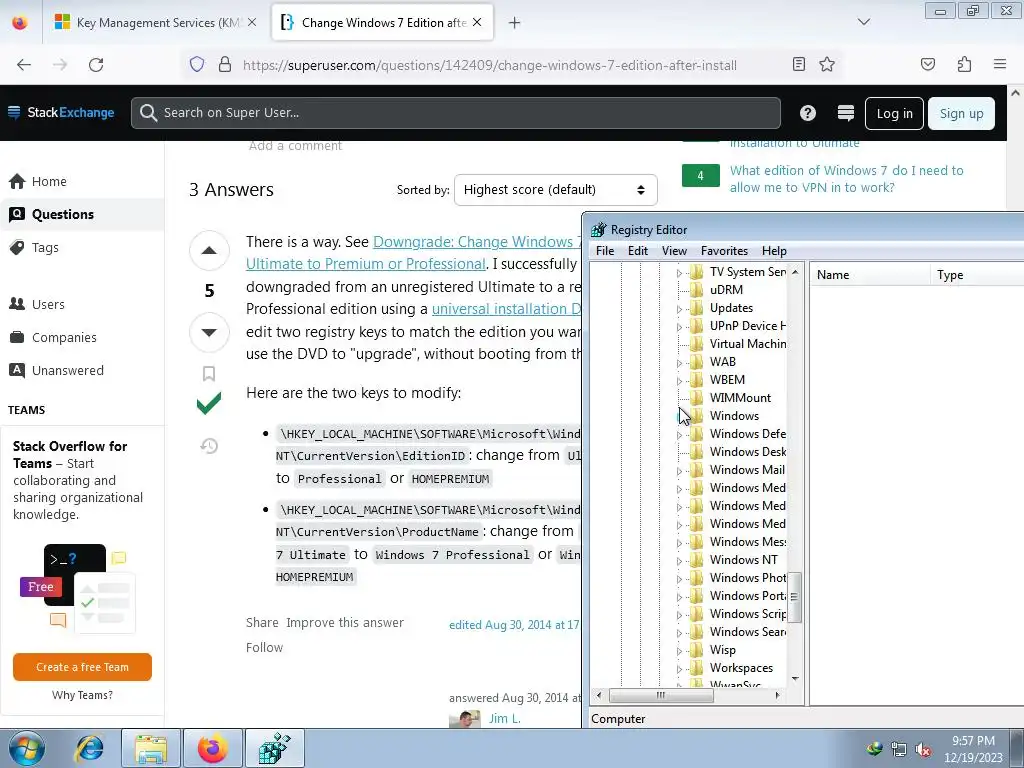Expand the Workspaces registry key

679,669
